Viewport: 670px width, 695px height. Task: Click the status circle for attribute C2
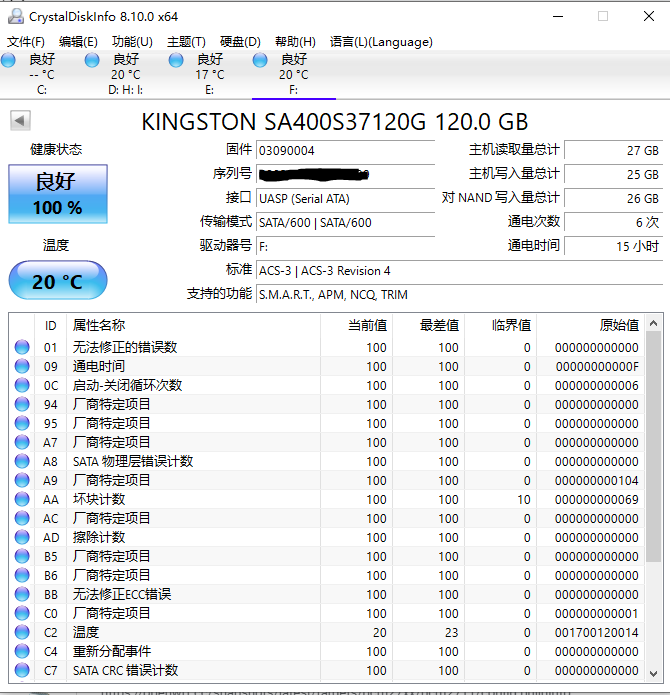[22, 632]
